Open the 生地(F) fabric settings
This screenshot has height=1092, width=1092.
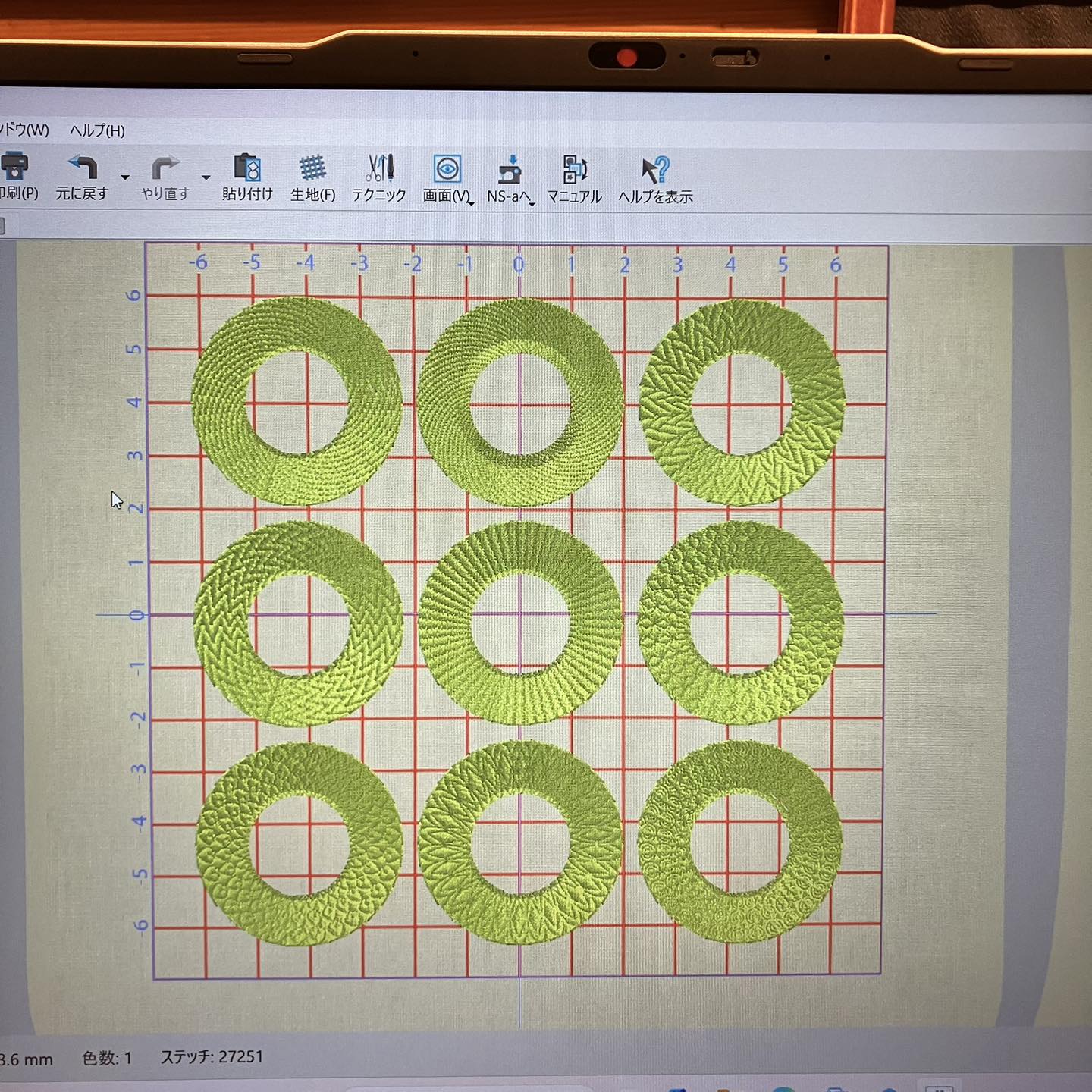click(x=312, y=179)
